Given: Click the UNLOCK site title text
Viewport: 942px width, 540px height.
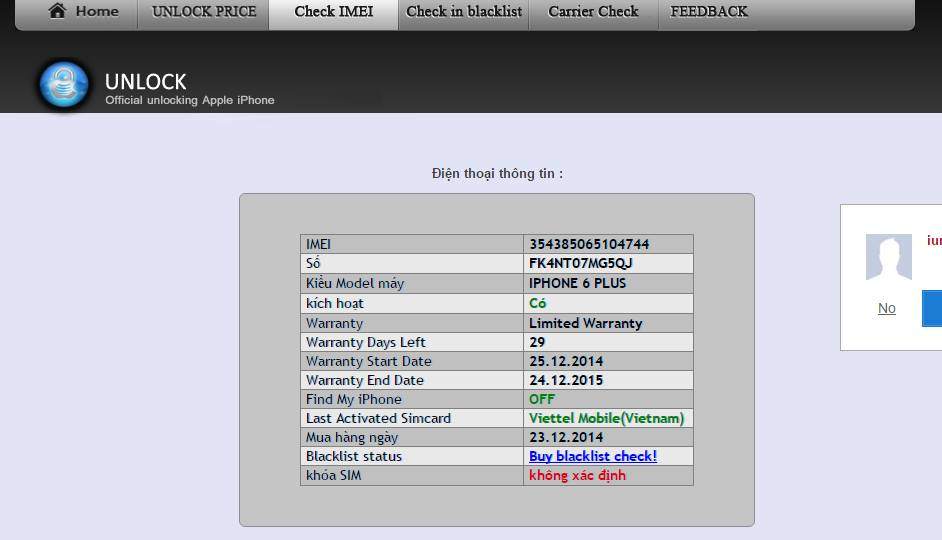Looking at the screenshot, I should tap(146, 82).
